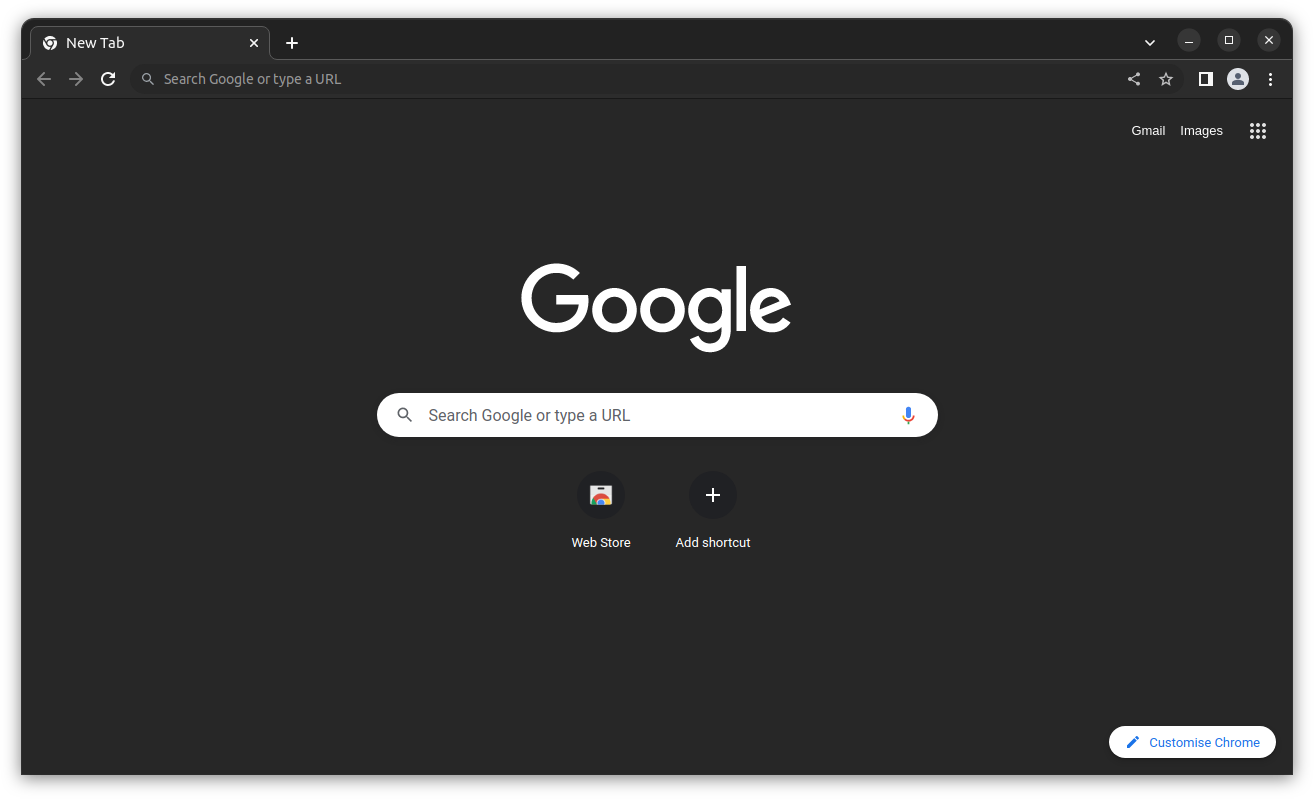Start a voice search with the microphone
The width and height of the screenshot is (1314, 799).
click(908, 414)
